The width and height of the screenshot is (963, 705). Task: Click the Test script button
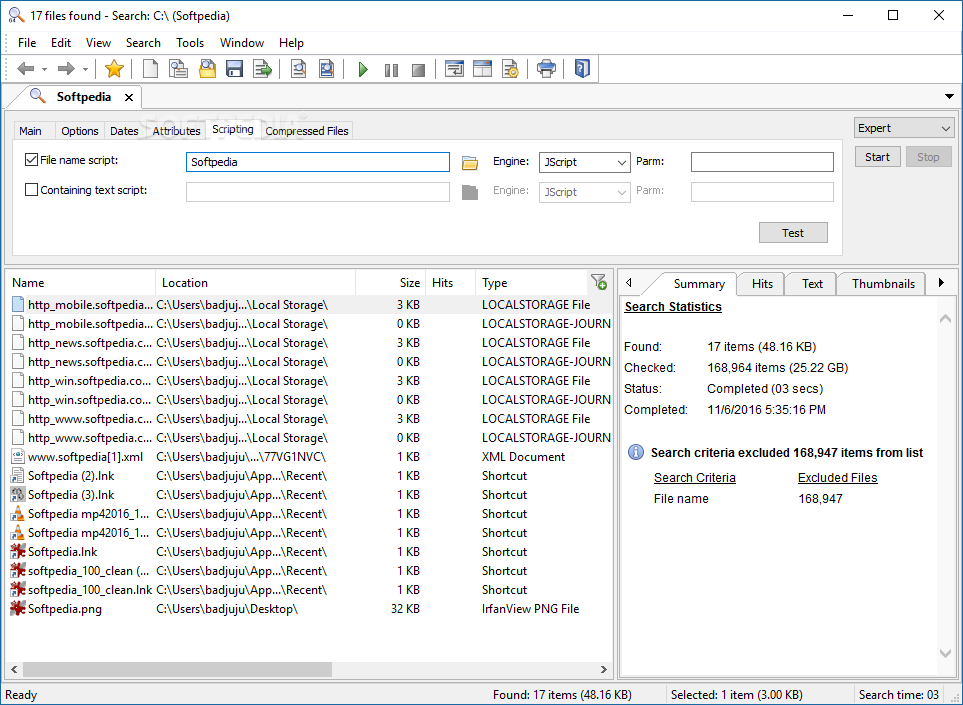point(793,233)
